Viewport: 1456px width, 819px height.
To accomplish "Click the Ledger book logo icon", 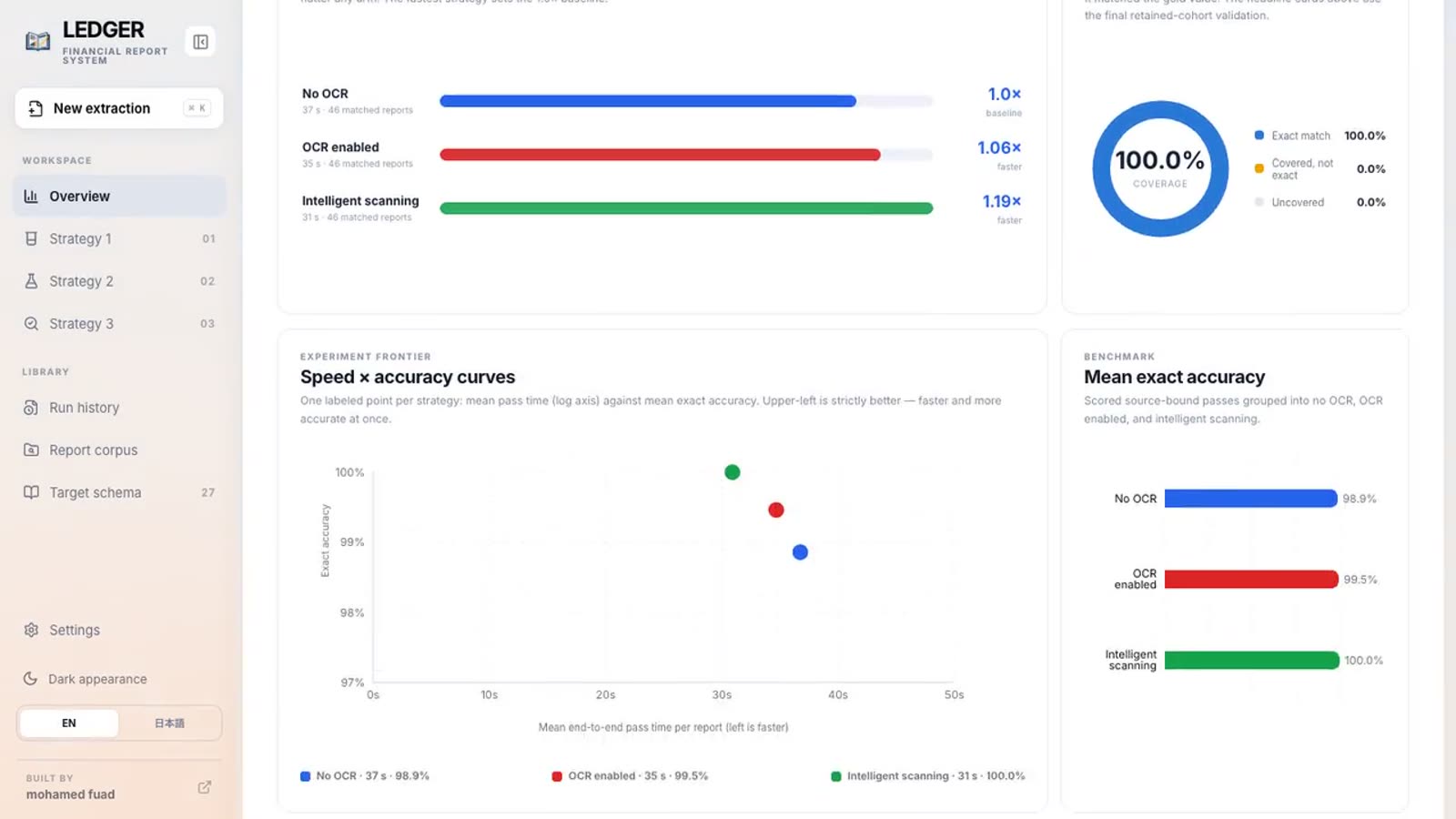I will point(37,41).
